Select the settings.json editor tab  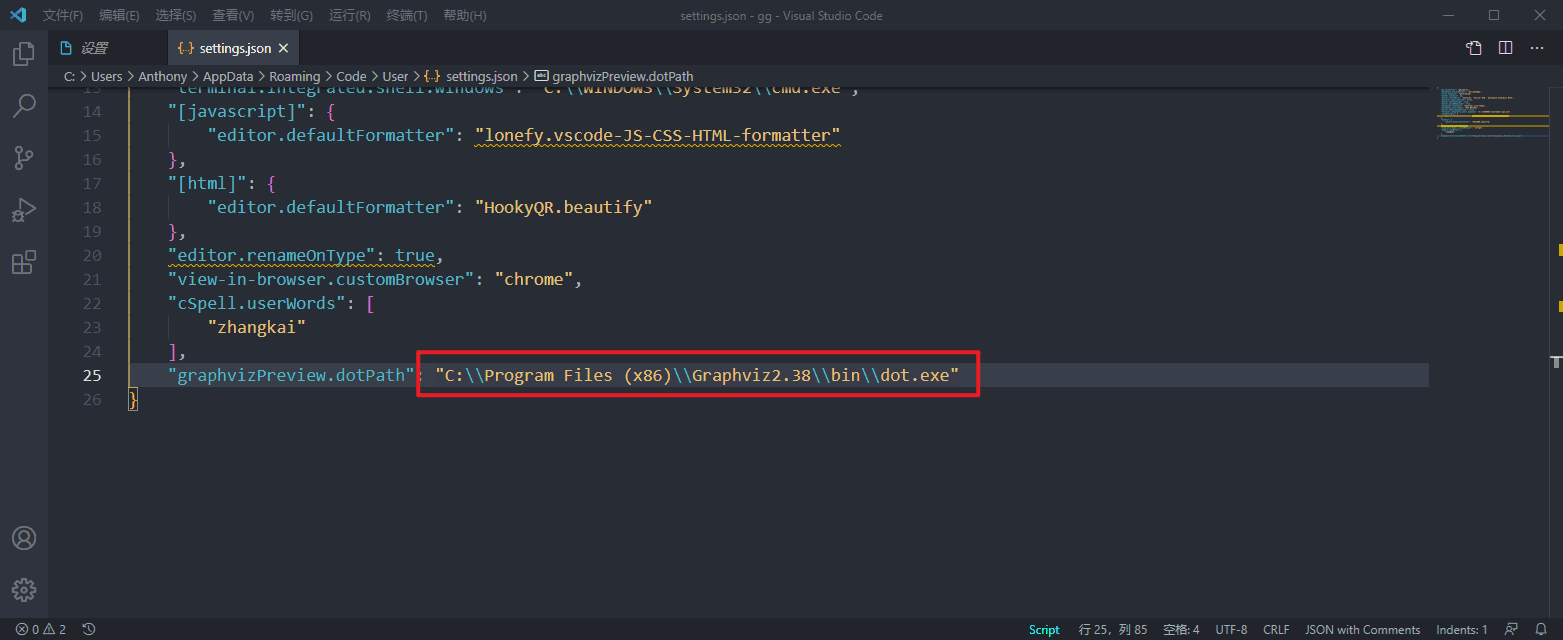233,48
